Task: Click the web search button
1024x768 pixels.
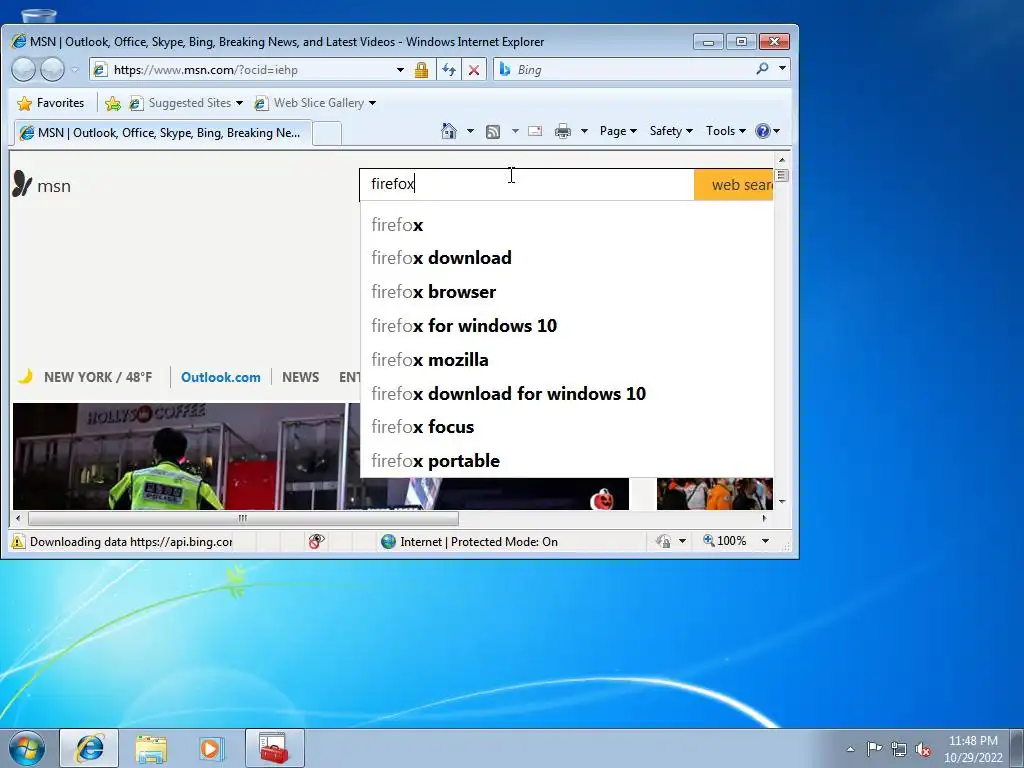Action: pos(733,185)
